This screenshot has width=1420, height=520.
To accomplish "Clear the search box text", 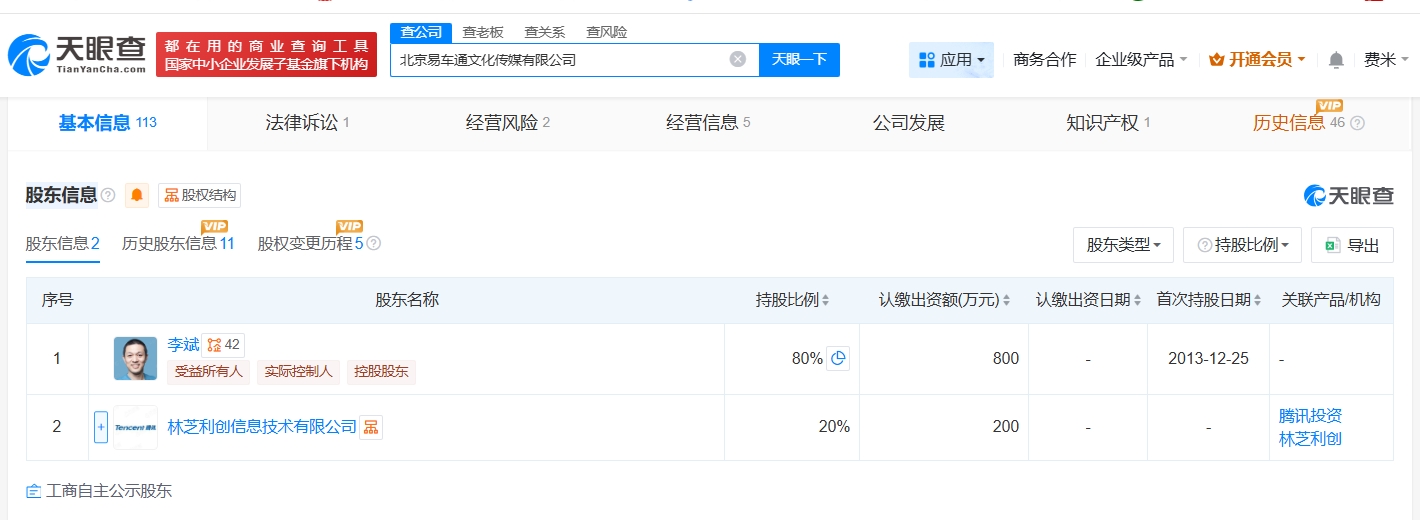I will (x=738, y=59).
